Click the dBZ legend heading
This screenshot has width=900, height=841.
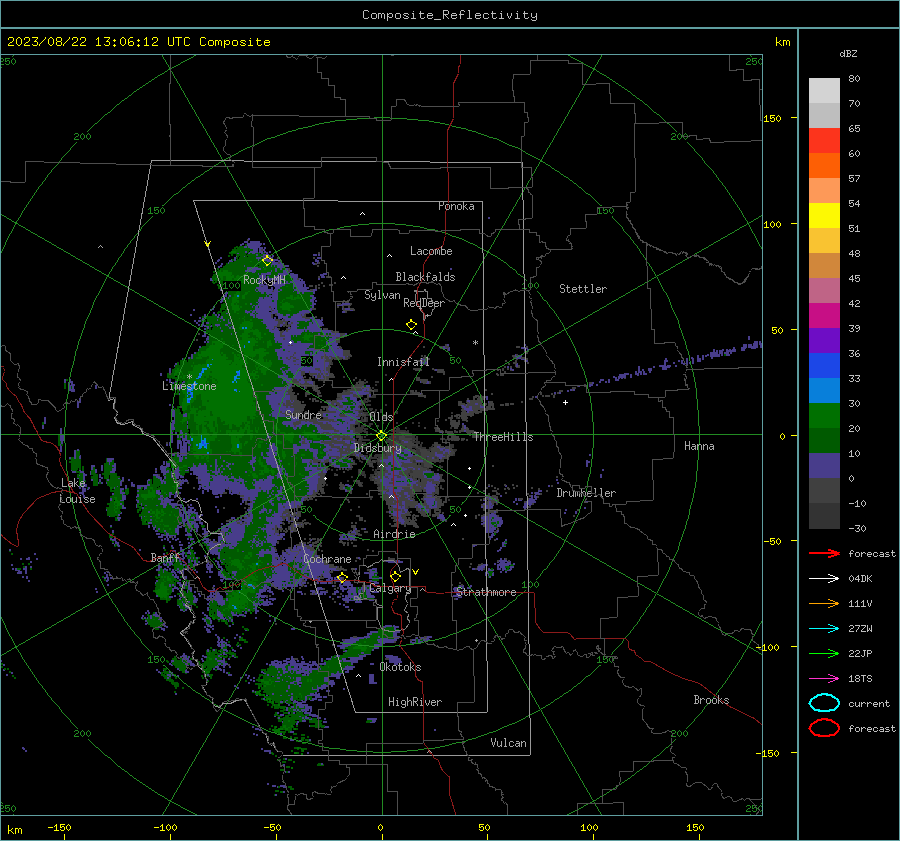848,53
